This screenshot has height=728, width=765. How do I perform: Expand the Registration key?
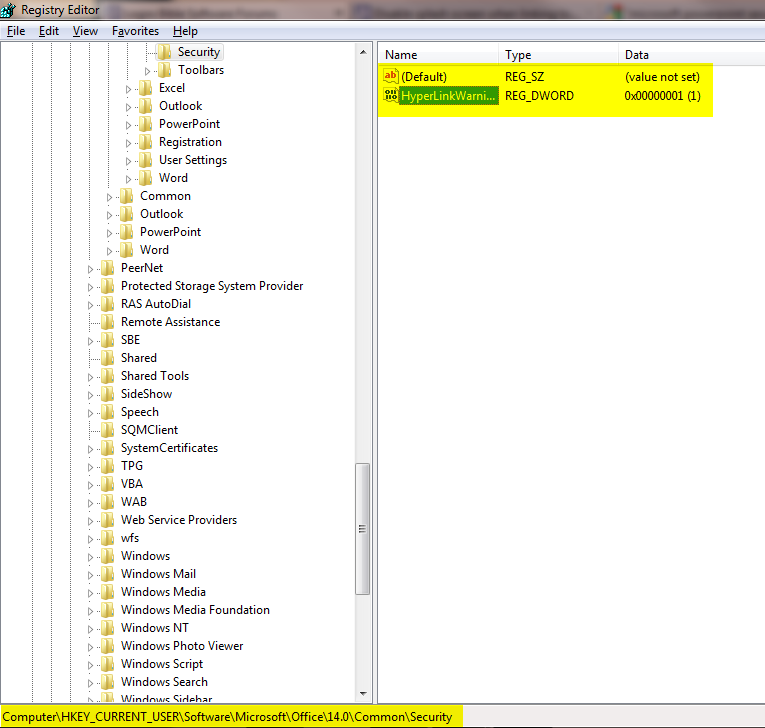tap(128, 143)
